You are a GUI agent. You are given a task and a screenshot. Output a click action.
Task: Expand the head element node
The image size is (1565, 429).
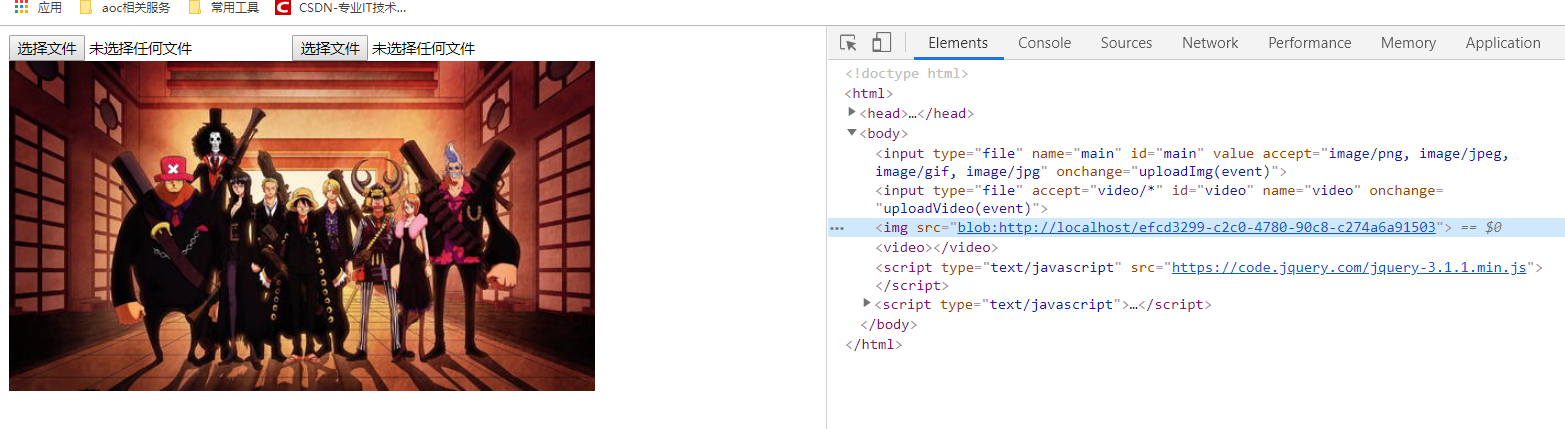pos(852,112)
